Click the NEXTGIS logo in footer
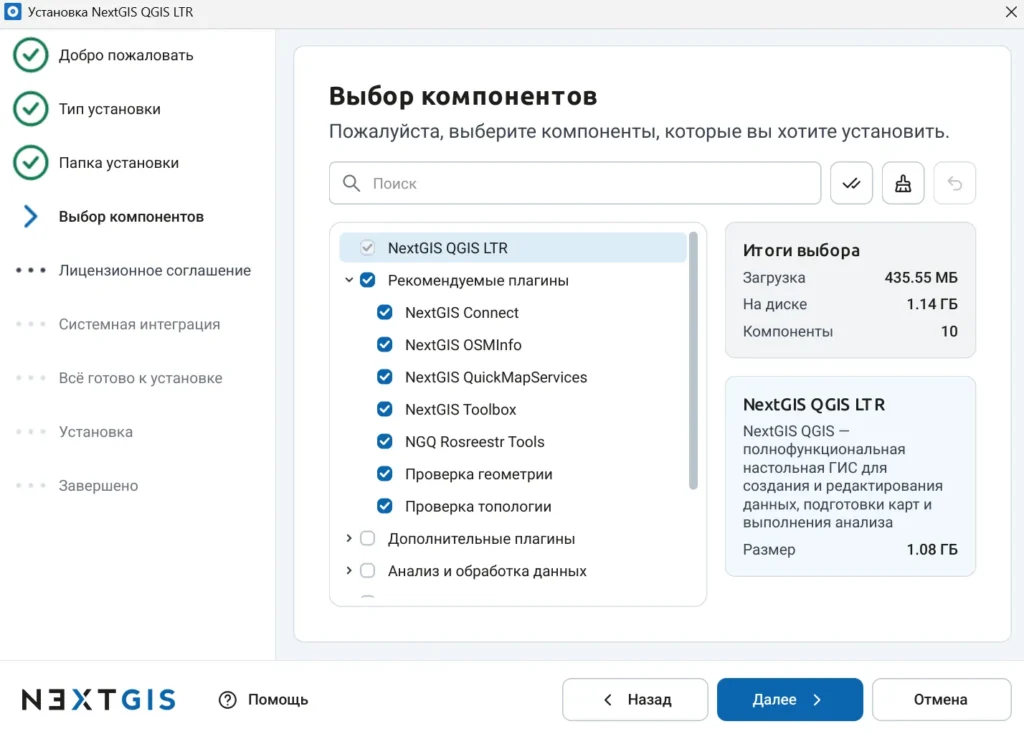The image size is (1024, 734). 99,699
